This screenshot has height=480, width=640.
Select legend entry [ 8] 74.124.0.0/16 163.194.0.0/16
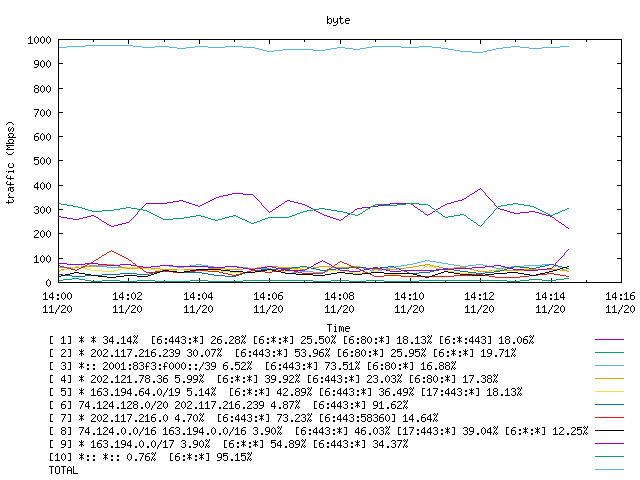pyautogui.click(x=318, y=431)
